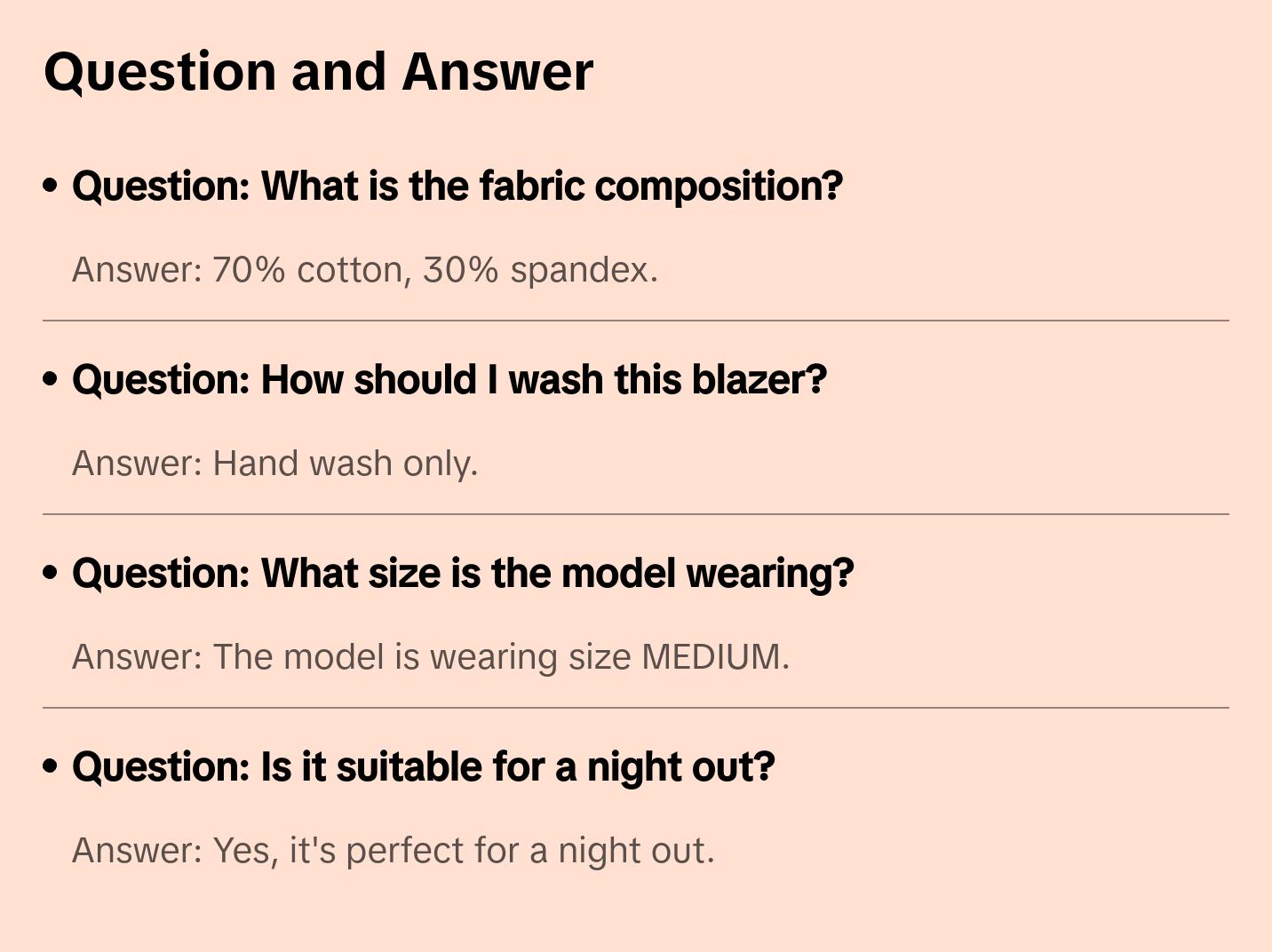
Task: Click the word "MEDIUM" in the answer
Action: click(712, 657)
